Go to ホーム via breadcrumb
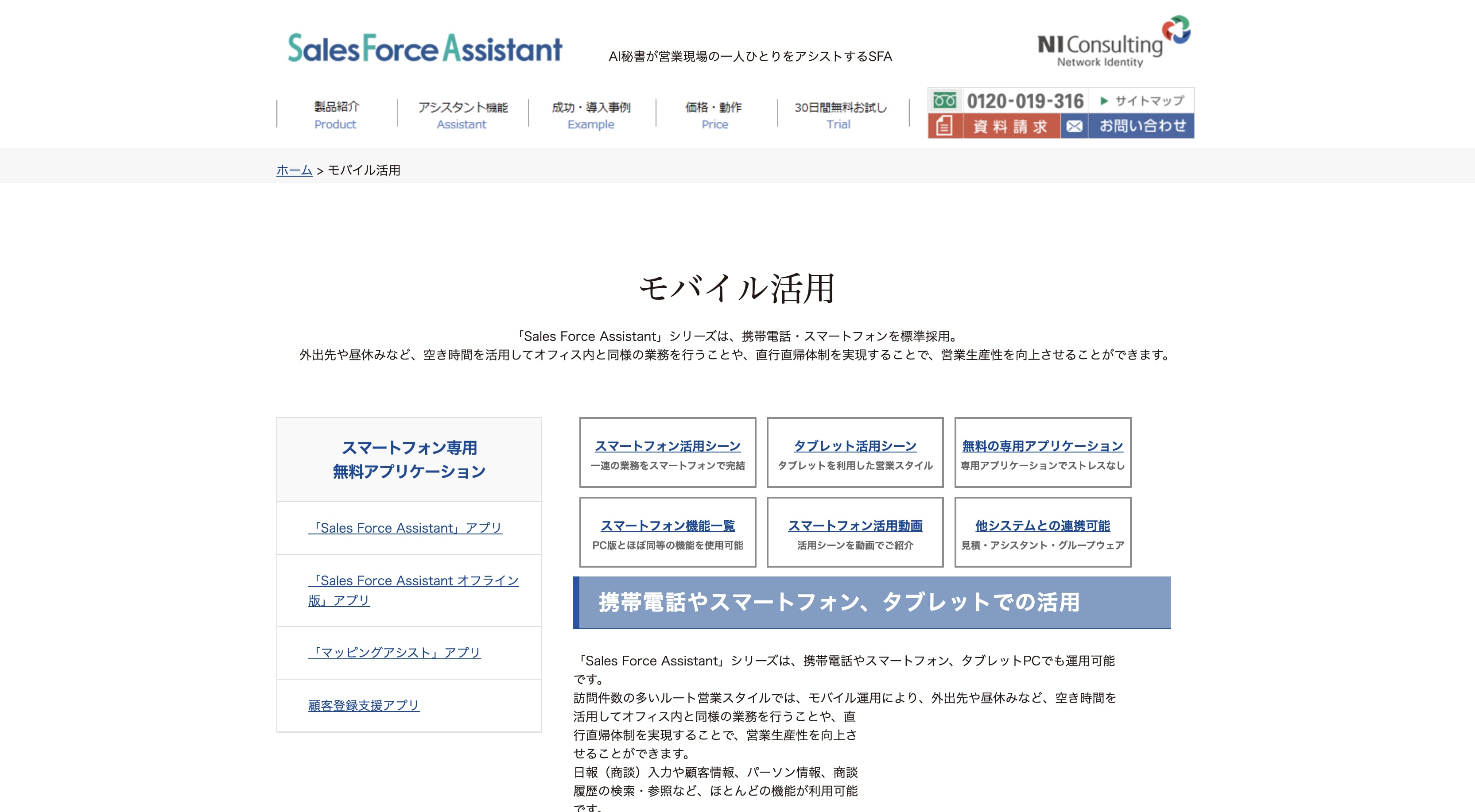Viewport: 1475px width, 812px height. (x=294, y=170)
